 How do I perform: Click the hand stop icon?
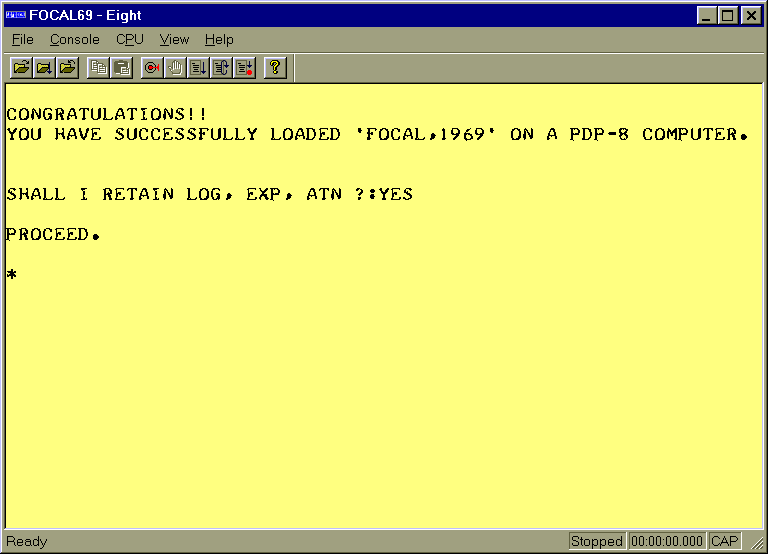pos(175,68)
